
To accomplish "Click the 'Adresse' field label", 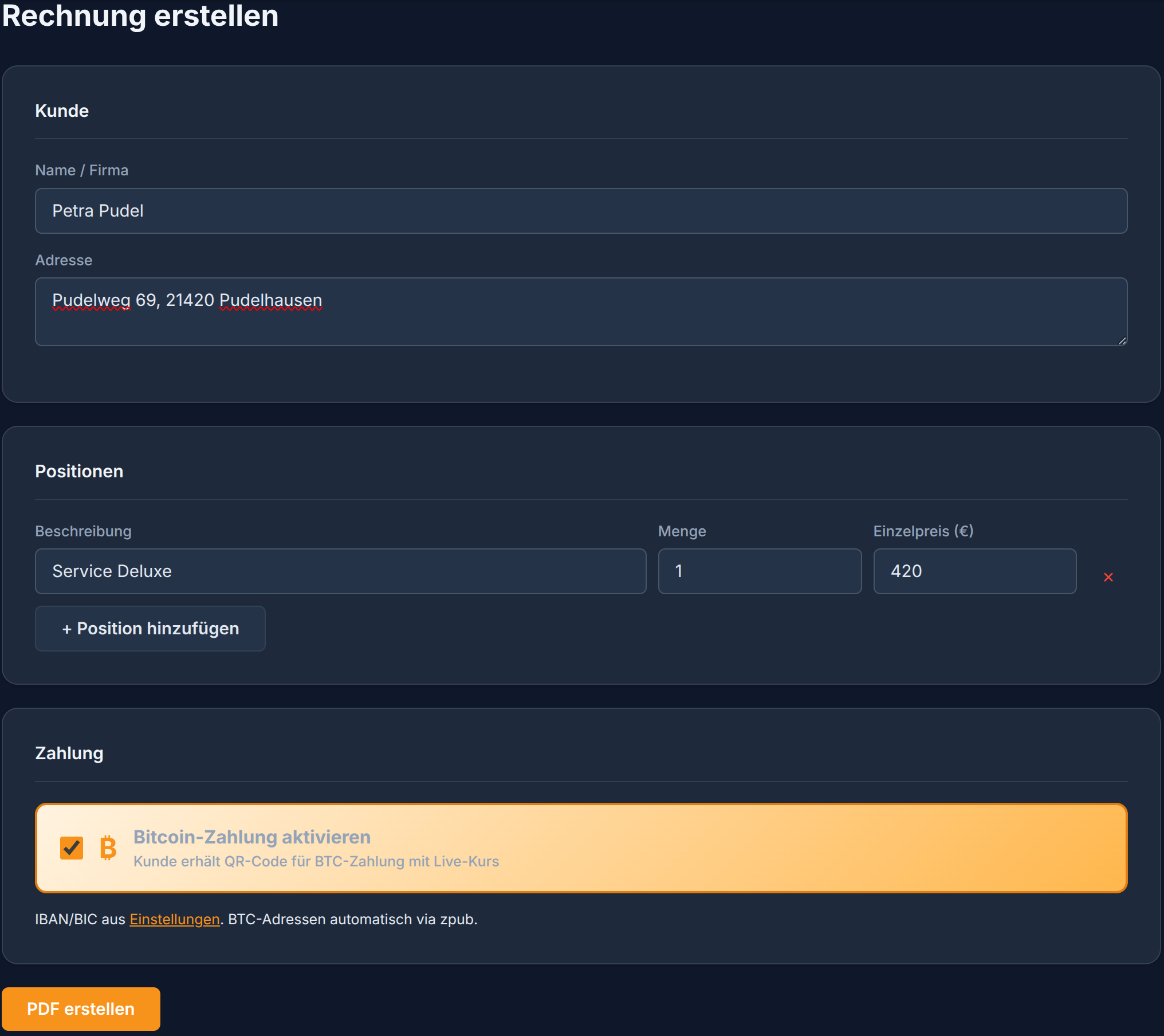I will pos(64,260).
